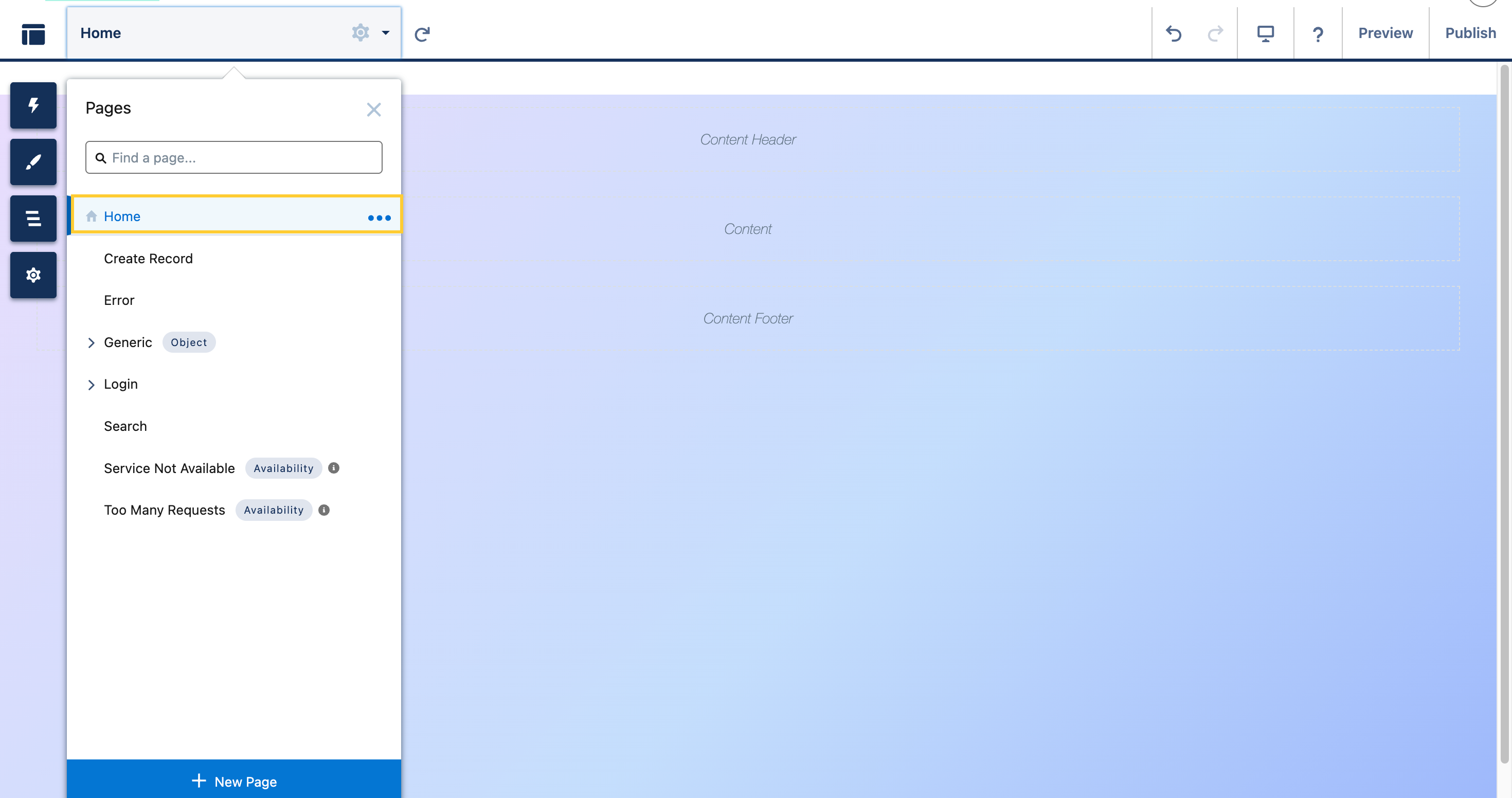
Task: Click the Preview button
Action: tap(1385, 33)
